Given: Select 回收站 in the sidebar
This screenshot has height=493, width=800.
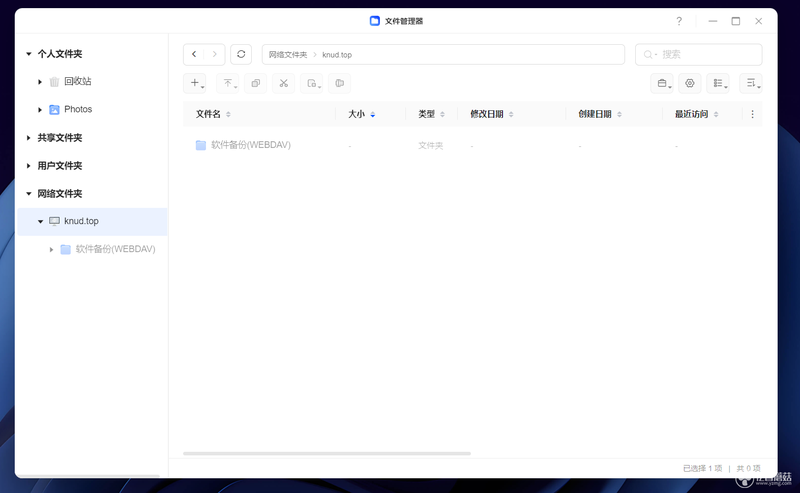Looking at the screenshot, I should 78,82.
